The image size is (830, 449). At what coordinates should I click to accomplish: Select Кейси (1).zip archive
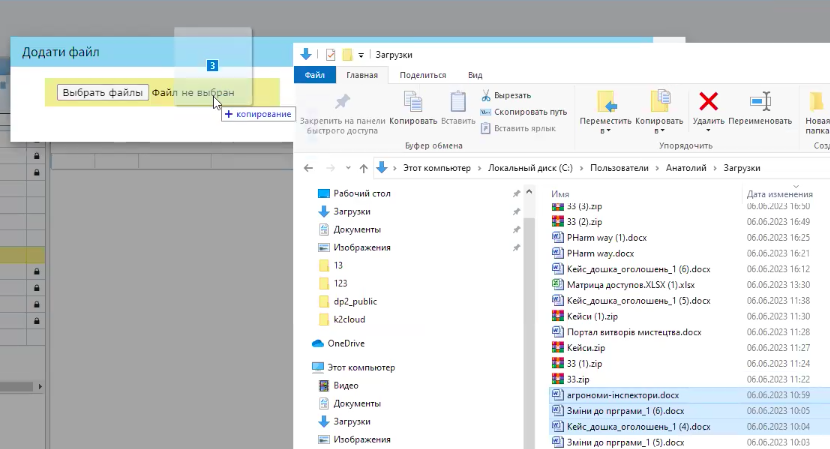point(592,317)
